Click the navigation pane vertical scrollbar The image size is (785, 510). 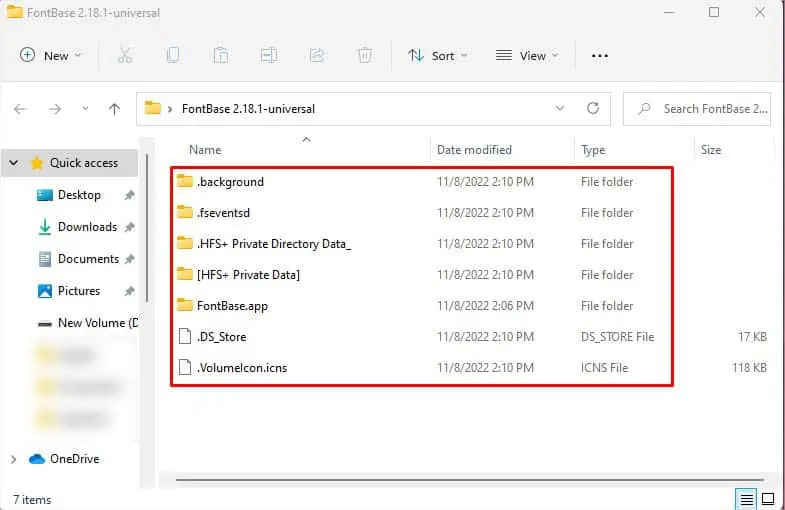[147, 228]
